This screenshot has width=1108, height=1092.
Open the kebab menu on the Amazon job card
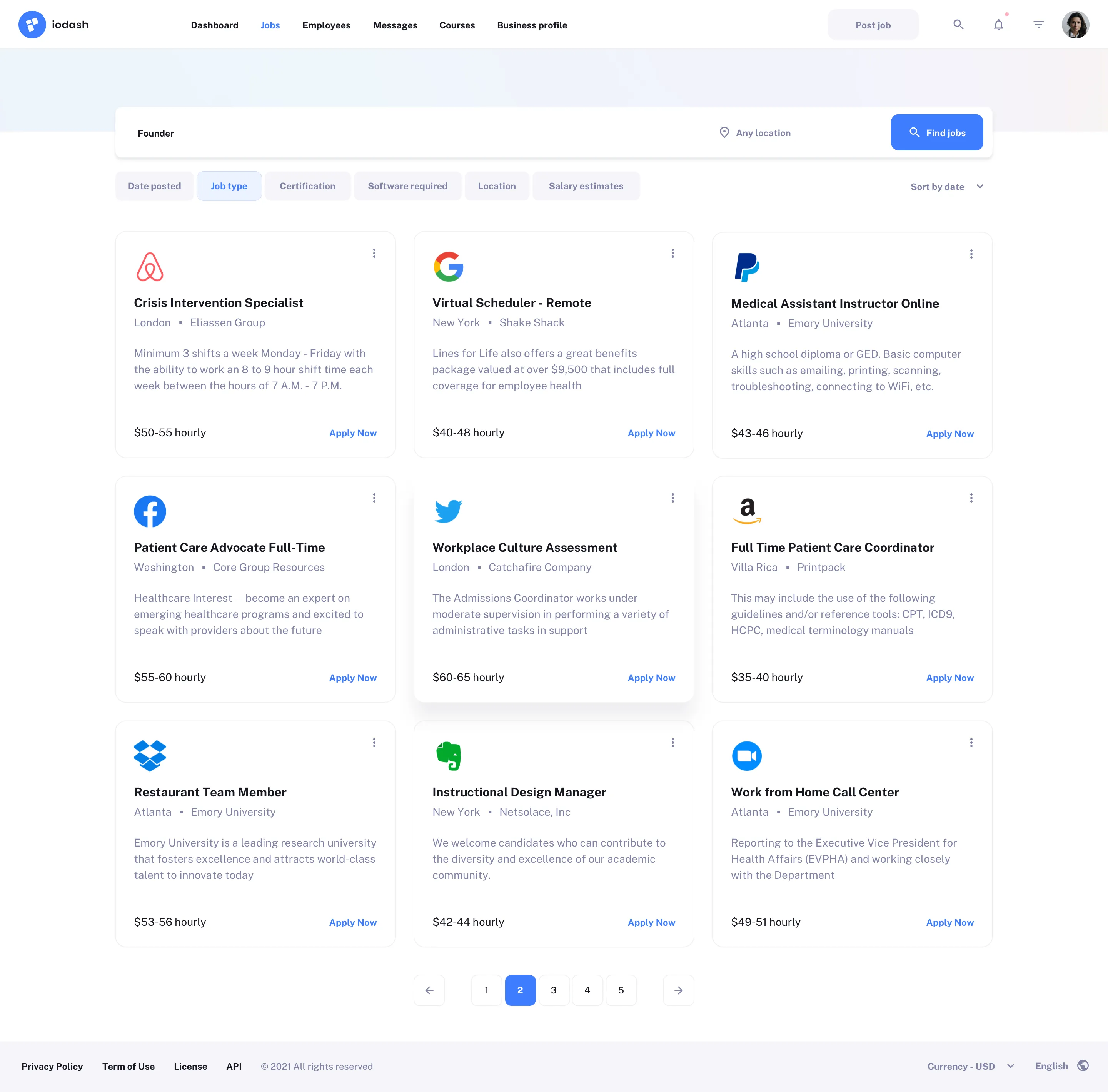click(971, 498)
